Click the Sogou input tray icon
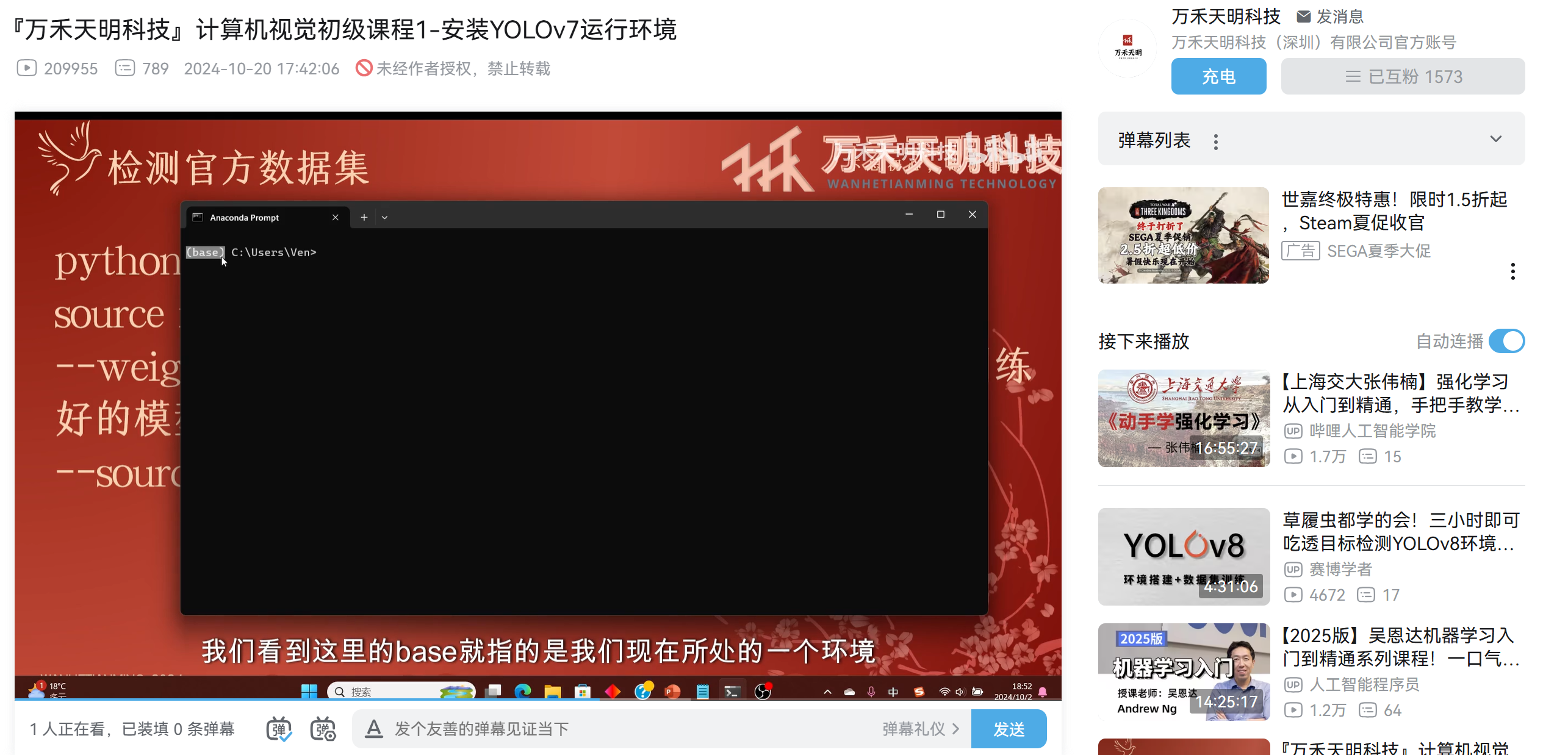The width and height of the screenshot is (1568, 755). pos(918,692)
